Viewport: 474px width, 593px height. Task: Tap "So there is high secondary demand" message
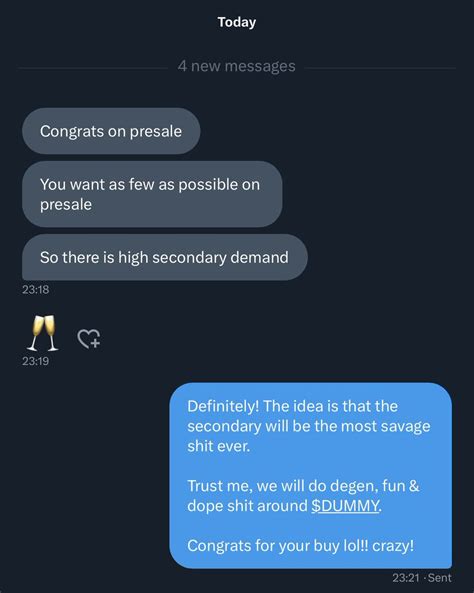[165, 257]
